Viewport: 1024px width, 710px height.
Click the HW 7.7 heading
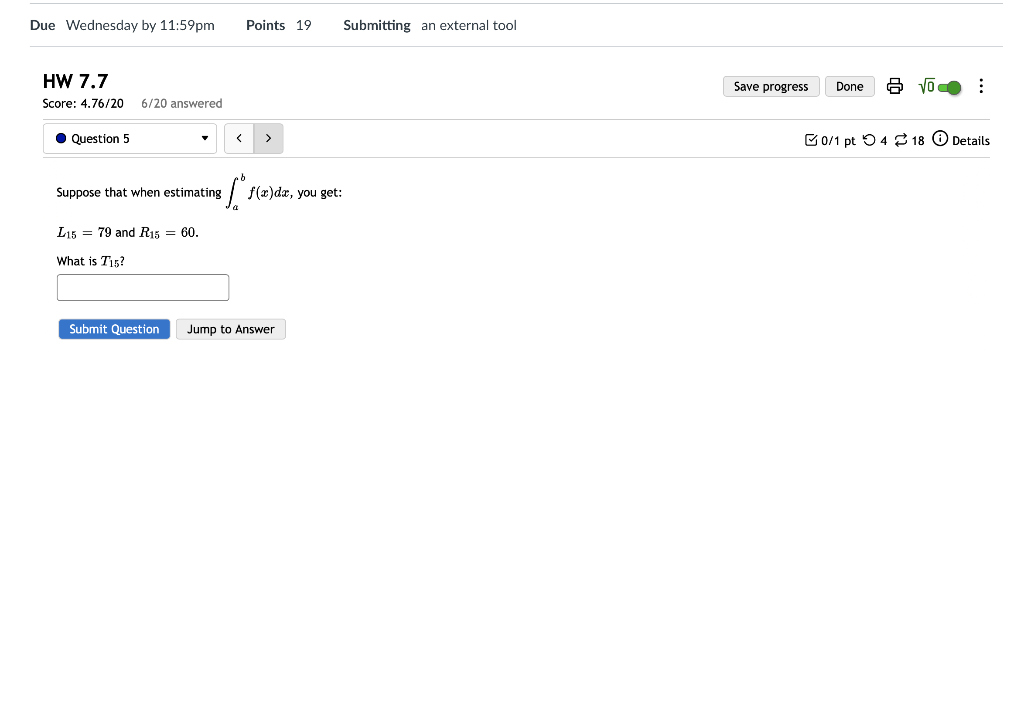(x=76, y=81)
